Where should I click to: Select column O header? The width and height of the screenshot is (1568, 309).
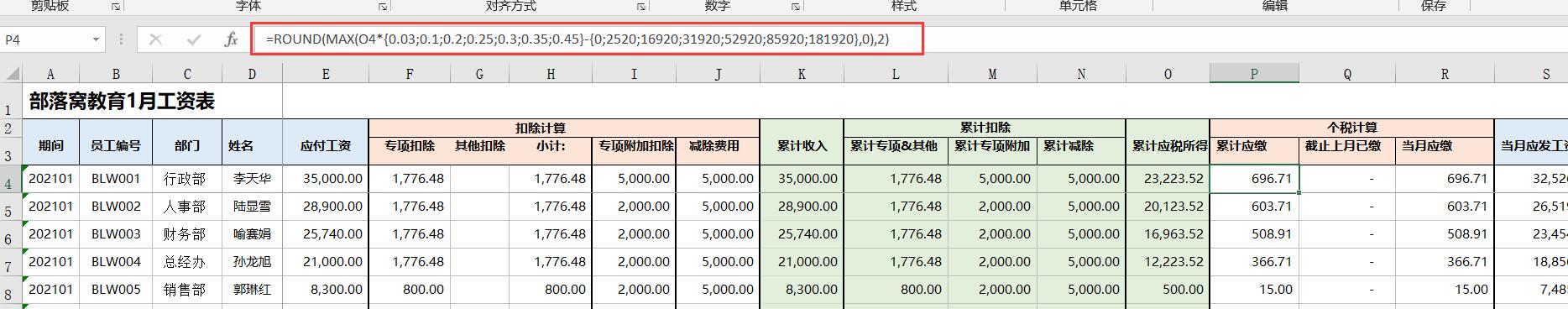coord(1168,74)
